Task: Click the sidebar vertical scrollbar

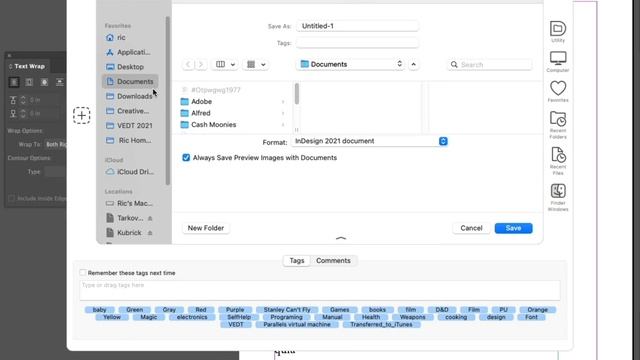Action: [167, 101]
